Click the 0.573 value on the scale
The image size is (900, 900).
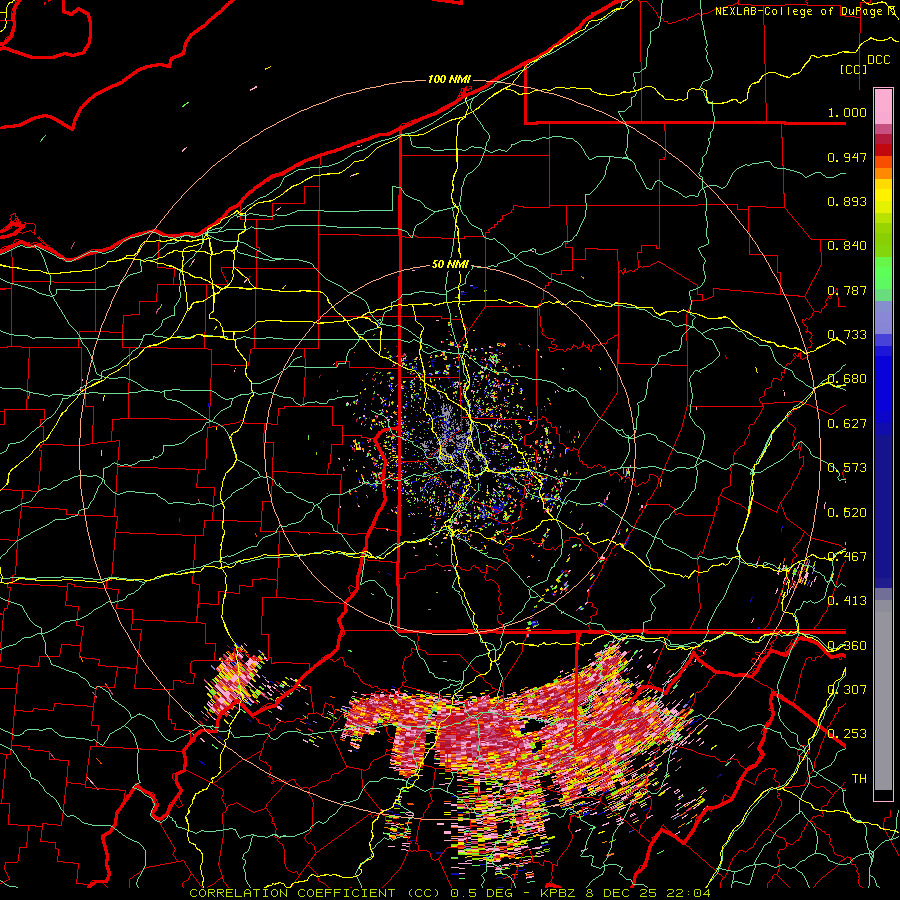(x=847, y=467)
